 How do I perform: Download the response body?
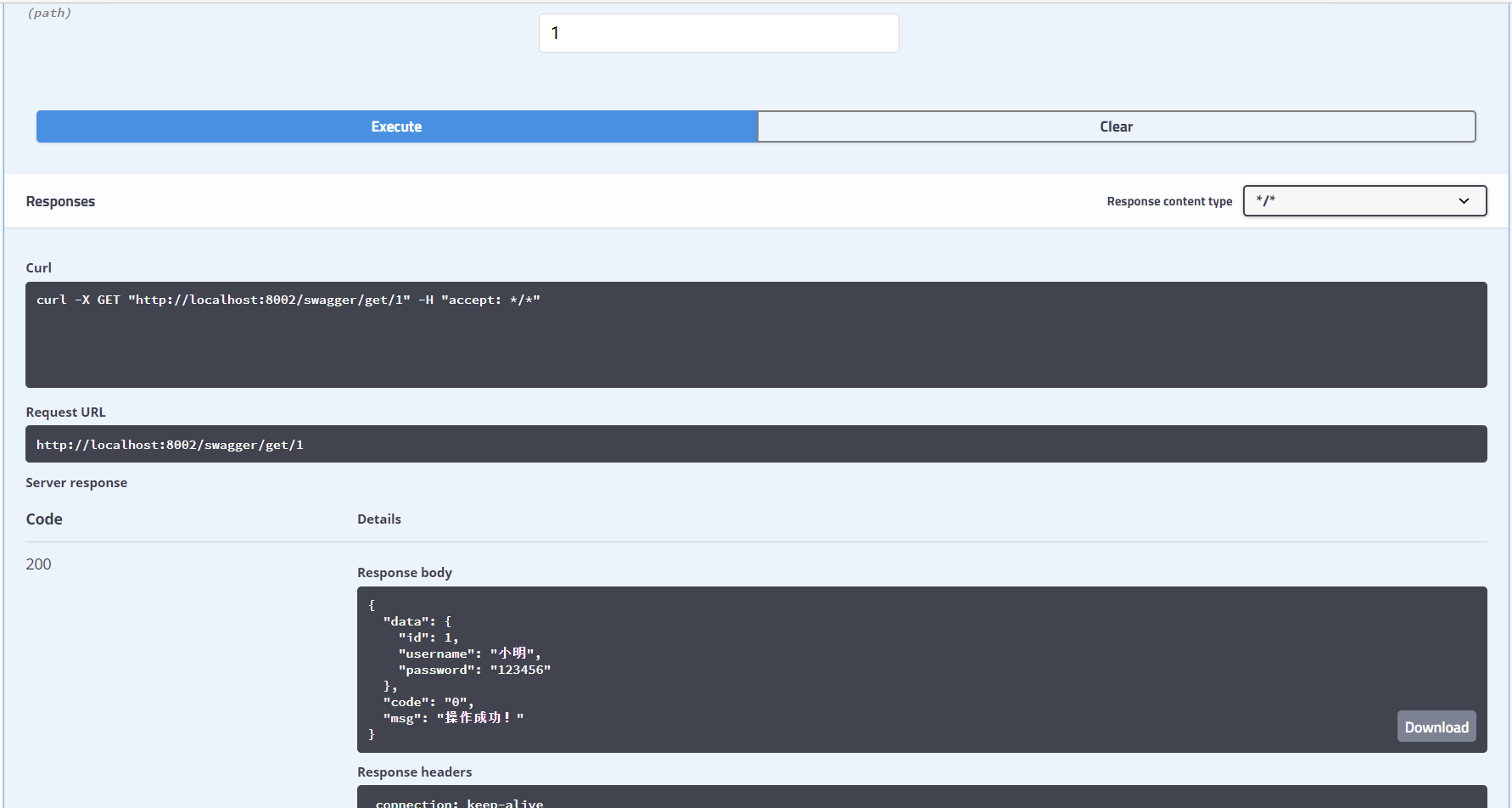tap(1436, 727)
